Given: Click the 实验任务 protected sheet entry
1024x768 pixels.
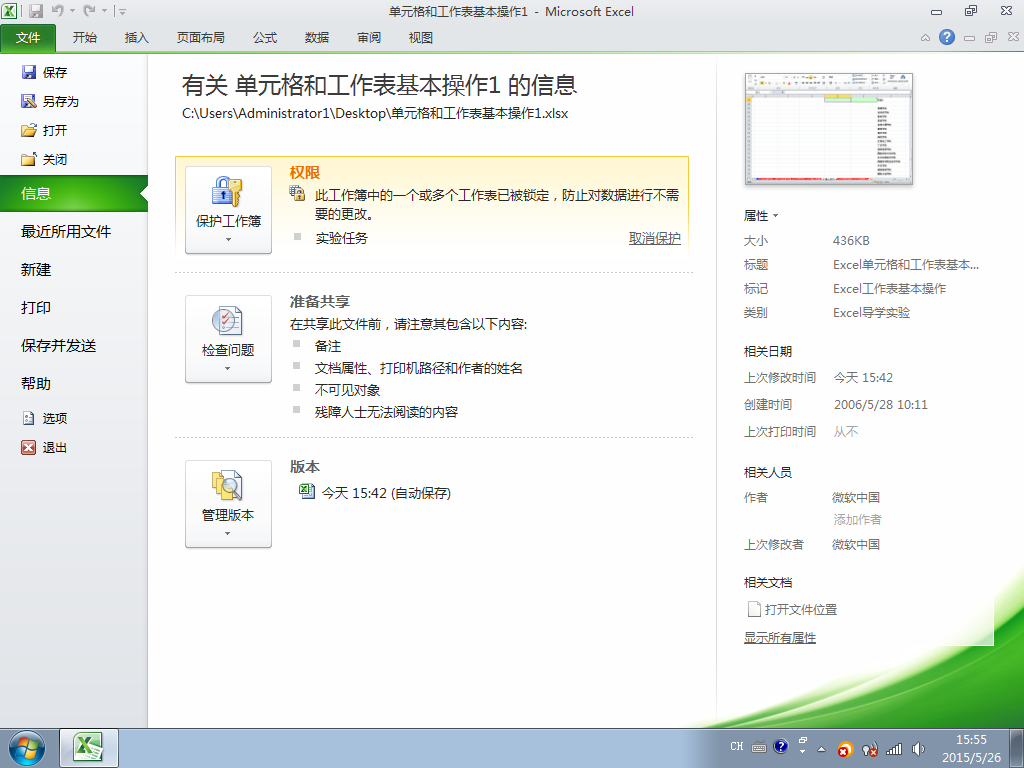Looking at the screenshot, I should point(342,238).
